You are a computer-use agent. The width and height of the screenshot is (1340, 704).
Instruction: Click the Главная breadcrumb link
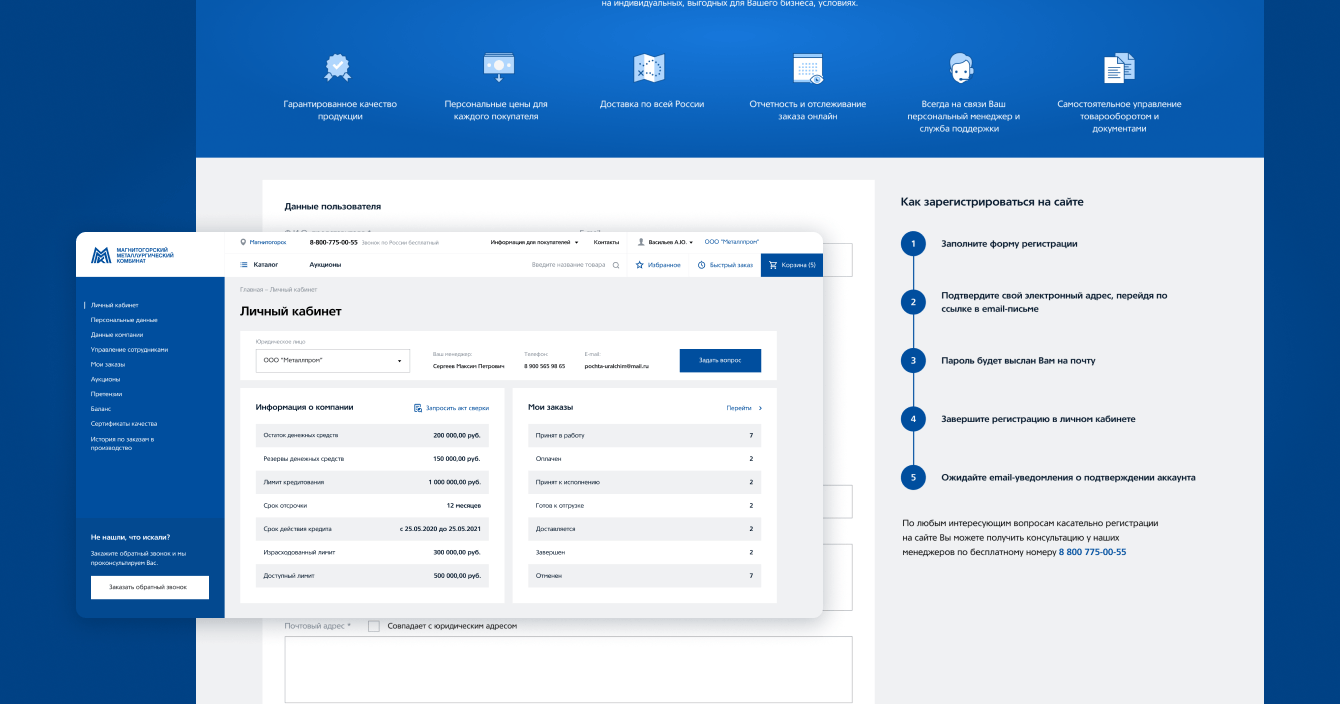tap(250, 290)
